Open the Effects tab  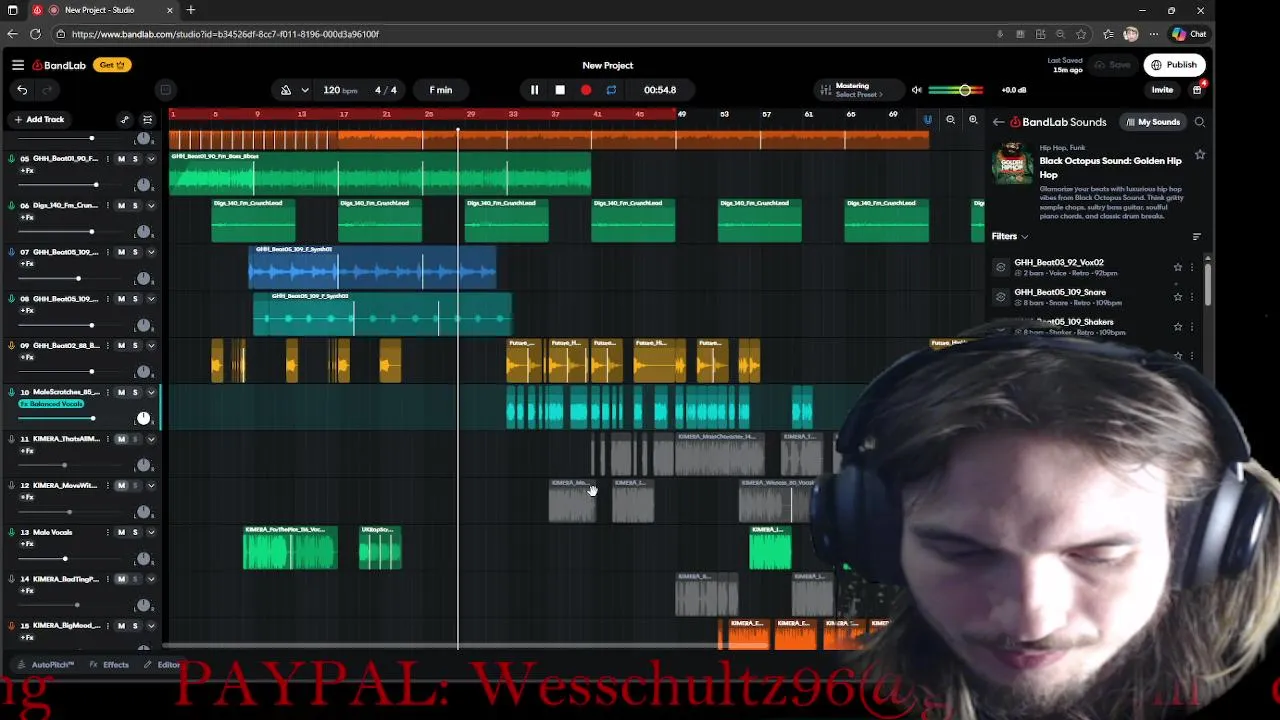coord(110,665)
